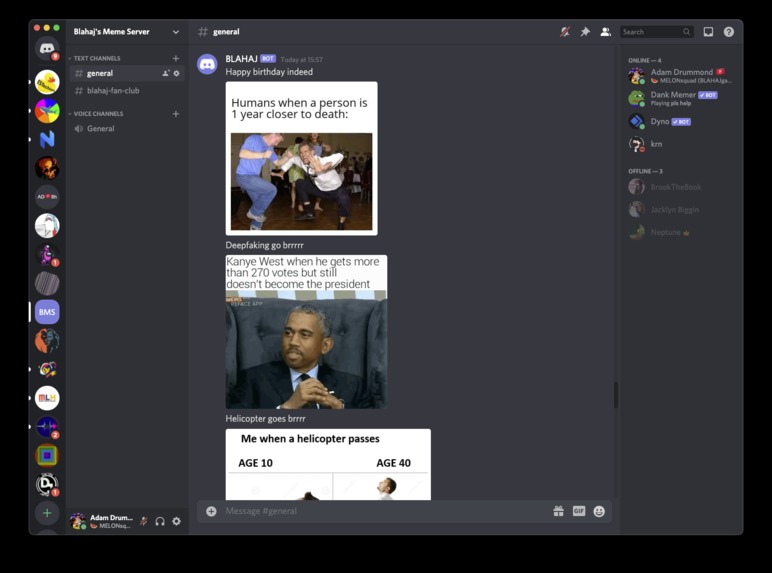This screenshot has height=573, width=772.
Task: Unmute microphone in the user panel
Action: click(143, 521)
